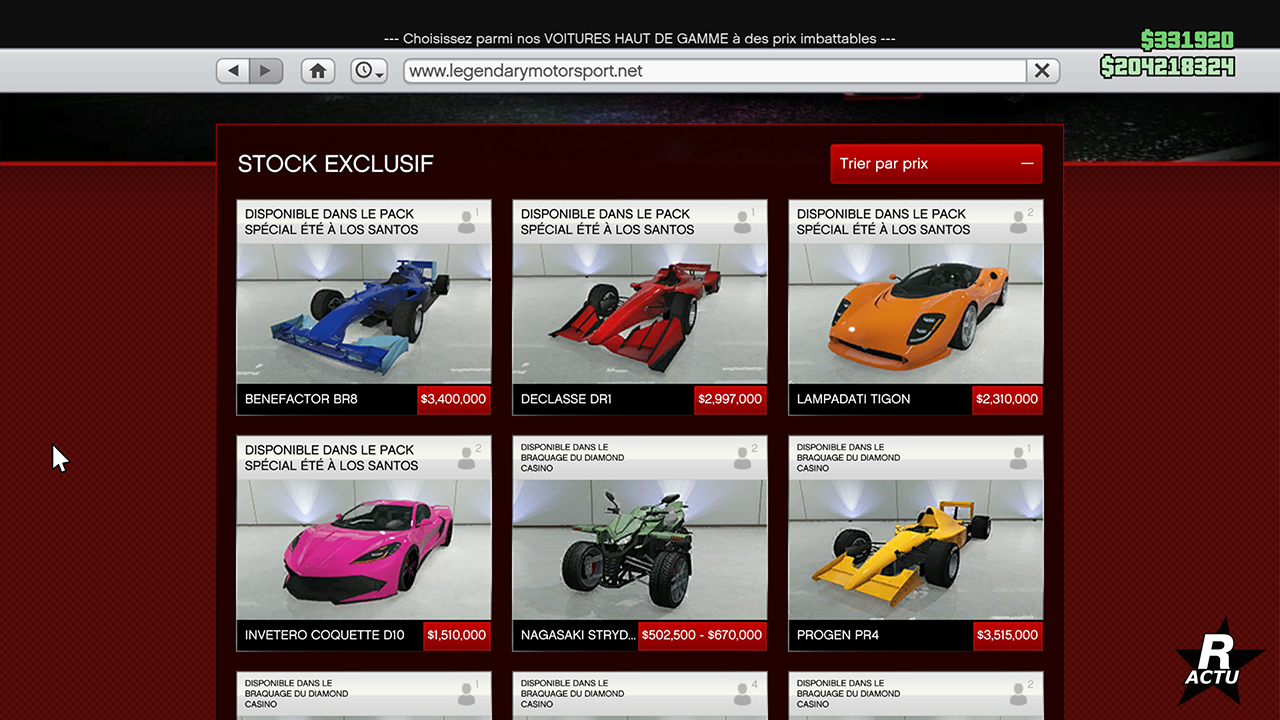This screenshot has height=720, width=1280.
Task: Click the seat icon on Coquette D10 card
Action: click(x=467, y=458)
